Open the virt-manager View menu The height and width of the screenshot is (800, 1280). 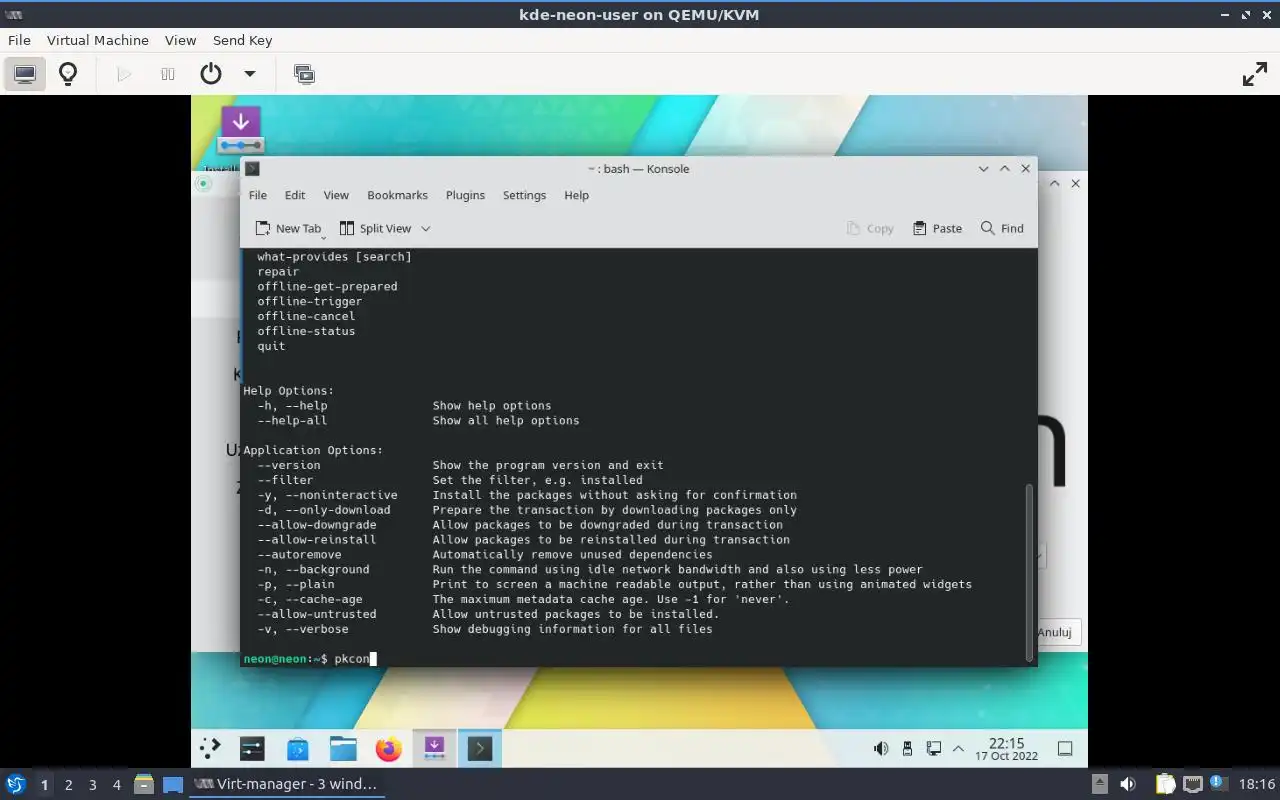coord(180,40)
